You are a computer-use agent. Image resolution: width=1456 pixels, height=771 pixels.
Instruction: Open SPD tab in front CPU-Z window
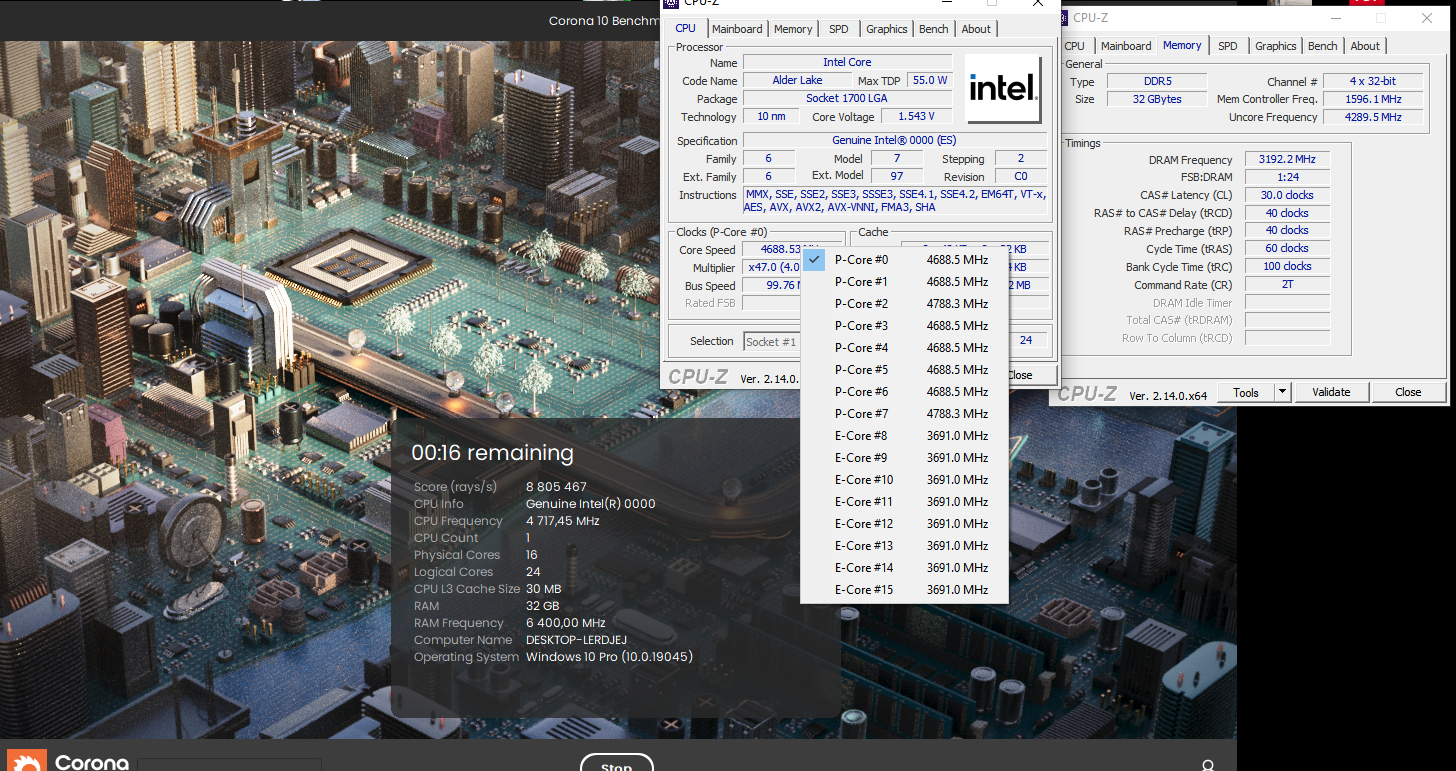click(839, 29)
